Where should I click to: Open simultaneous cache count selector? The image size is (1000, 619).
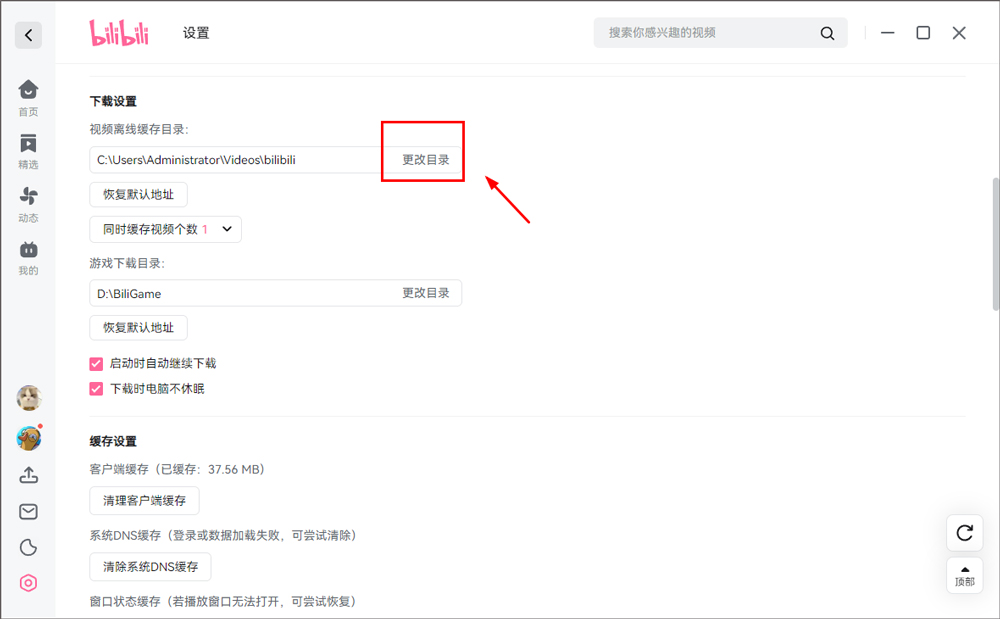[x=166, y=229]
